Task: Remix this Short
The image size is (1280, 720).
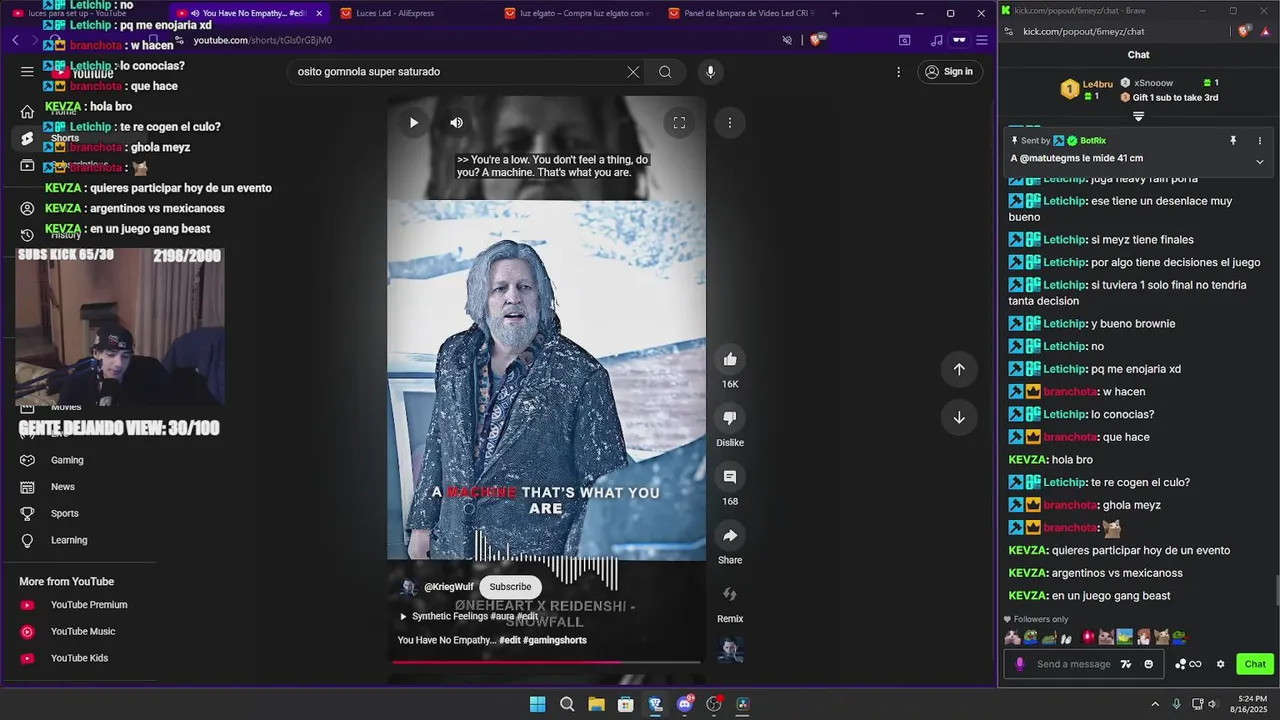Action: point(730,594)
